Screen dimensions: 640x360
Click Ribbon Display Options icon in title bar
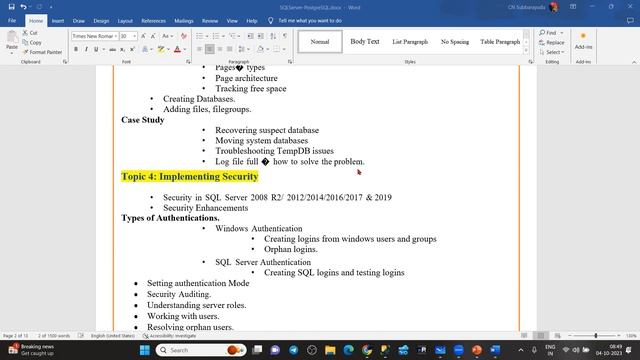point(573,7)
